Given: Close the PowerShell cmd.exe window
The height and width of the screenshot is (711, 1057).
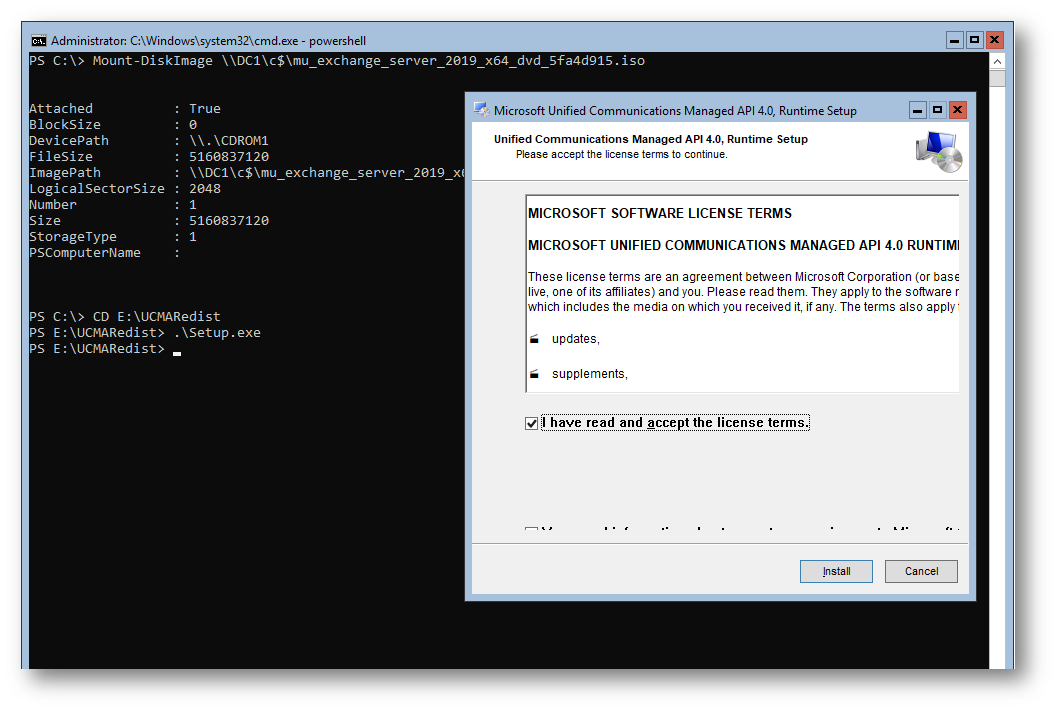Looking at the screenshot, I should tap(994, 40).
